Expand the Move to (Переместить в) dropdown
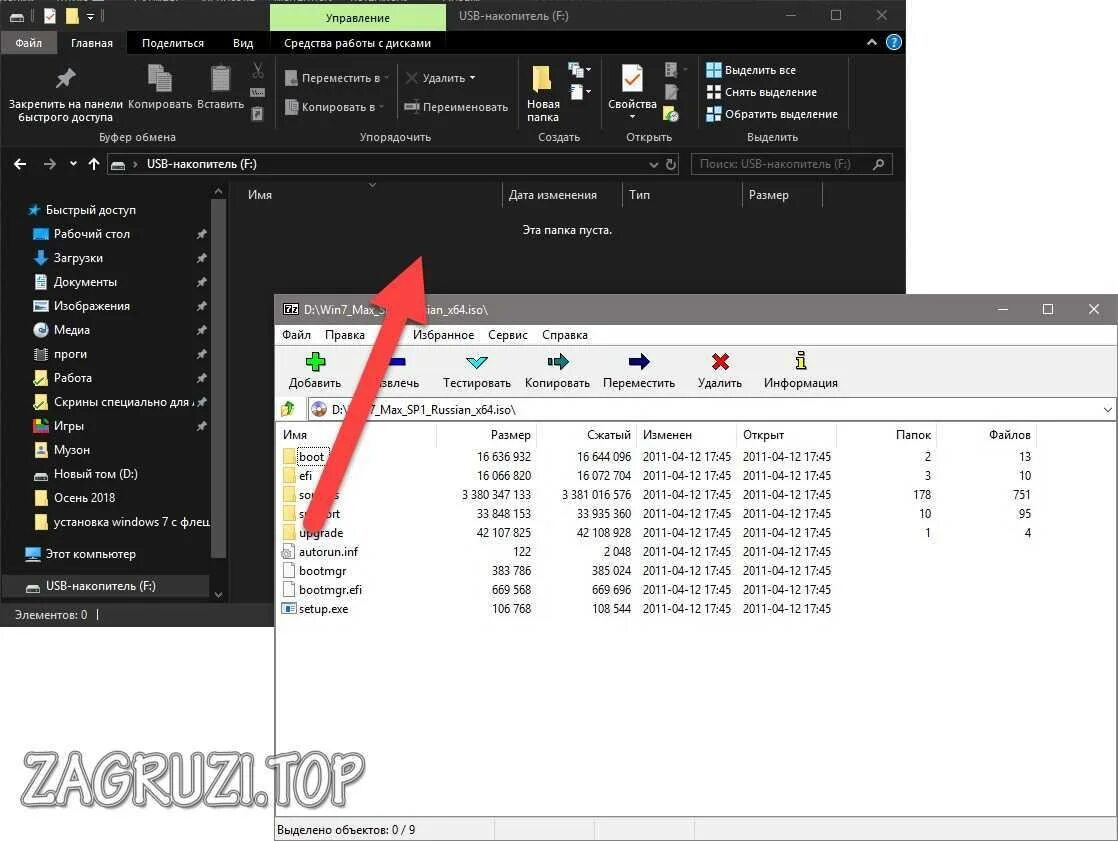This screenshot has height=841, width=1118. pyautogui.click(x=386, y=78)
